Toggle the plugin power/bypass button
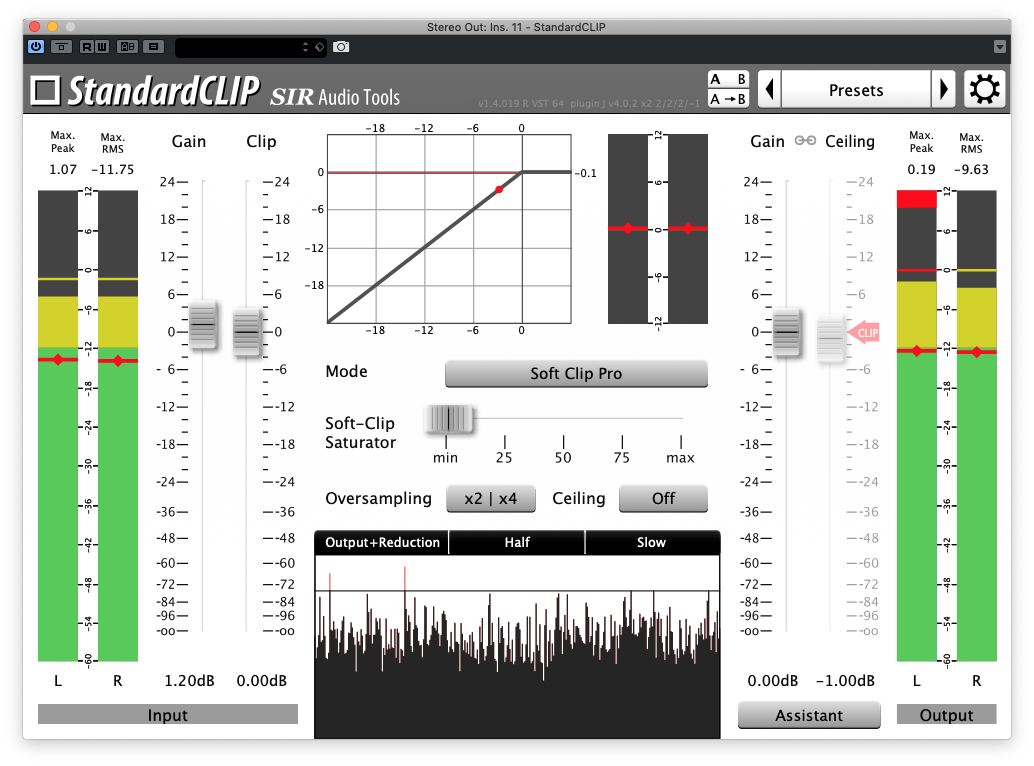The height and width of the screenshot is (766, 1034). pos(36,47)
